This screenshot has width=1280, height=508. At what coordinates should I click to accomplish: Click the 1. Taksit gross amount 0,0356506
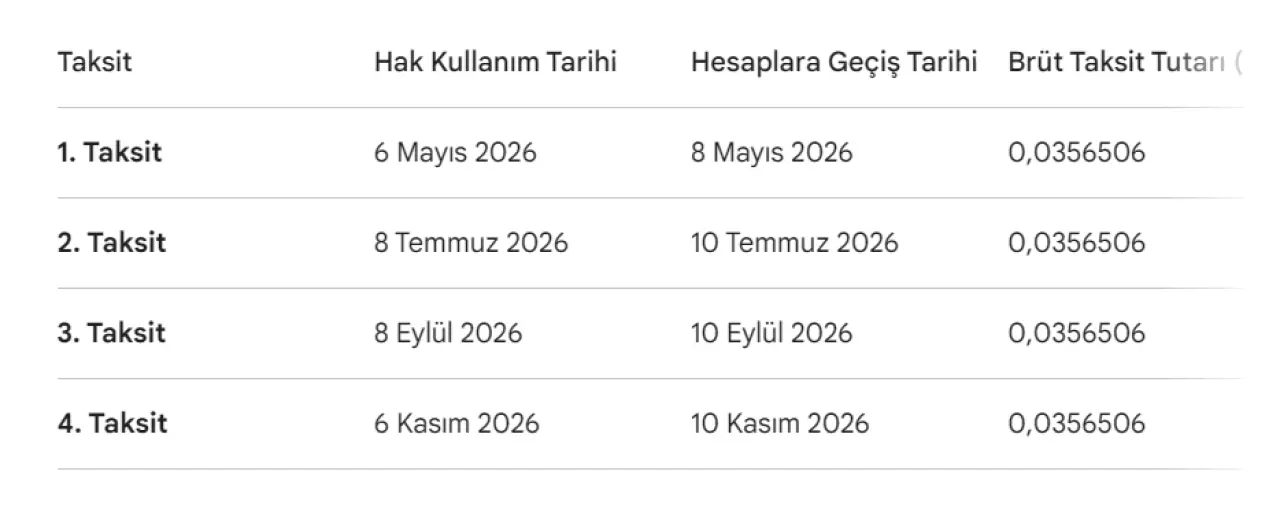pos(1076,153)
